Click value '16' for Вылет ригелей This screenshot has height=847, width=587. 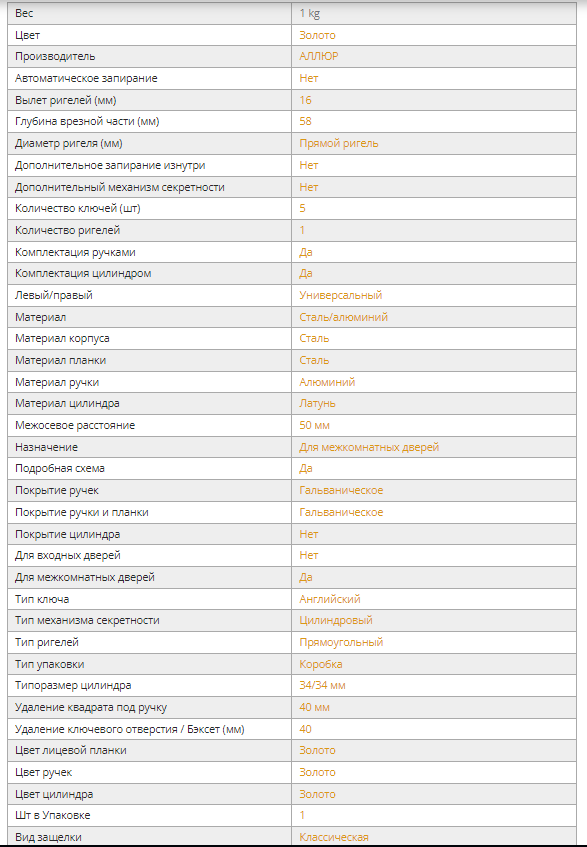[x=305, y=100]
